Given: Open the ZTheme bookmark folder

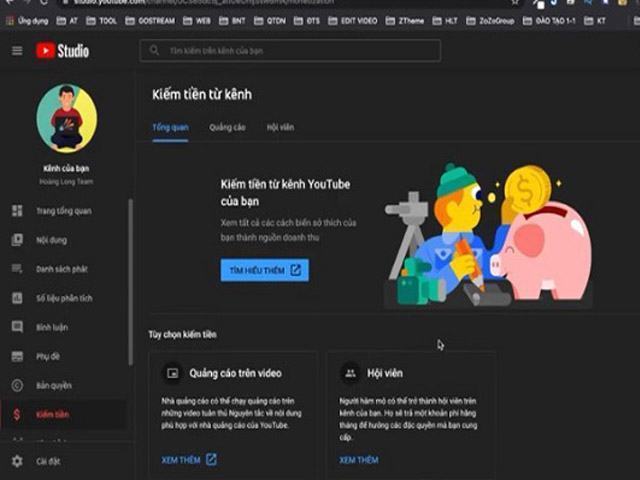Looking at the screenshot, I should tap(405, 20).
